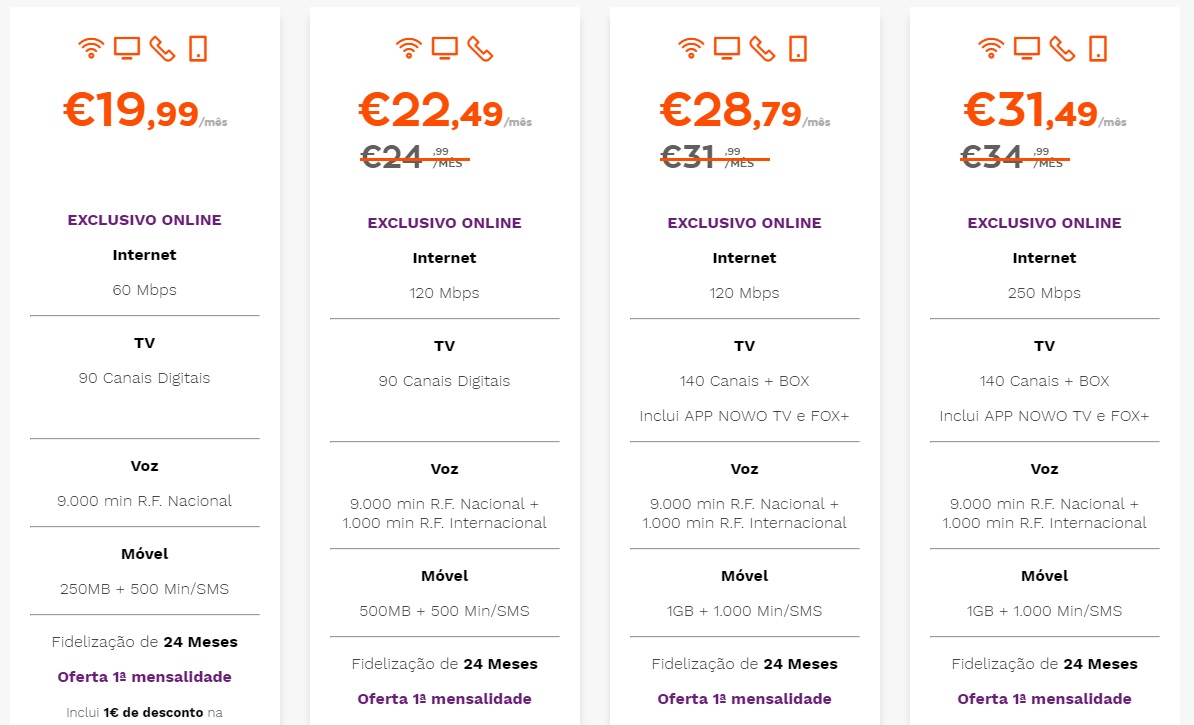Click the TV icon in the €22,49 plan
Viewport: 1194px width, 725px height.
coord(443,46)
